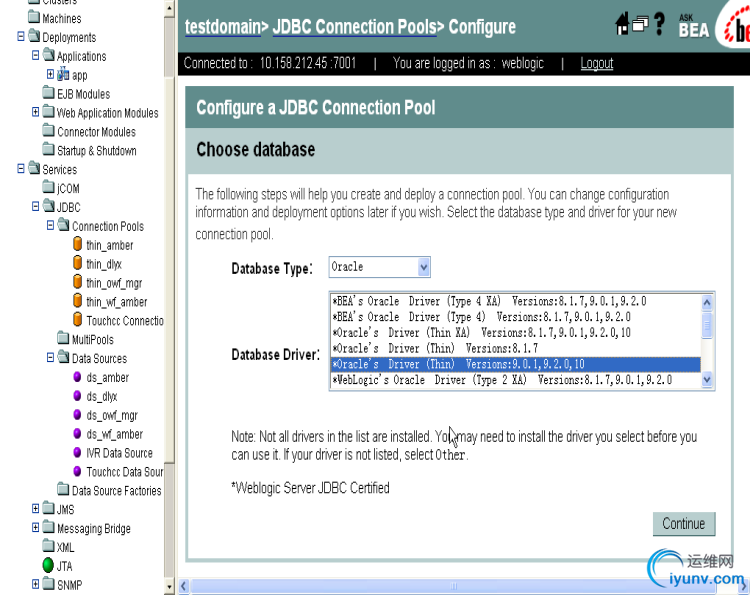The height and width of the screenshot is (595, 750).
Task: Click thin_dlyx connection pool icon
Action: tap(77, 263)
